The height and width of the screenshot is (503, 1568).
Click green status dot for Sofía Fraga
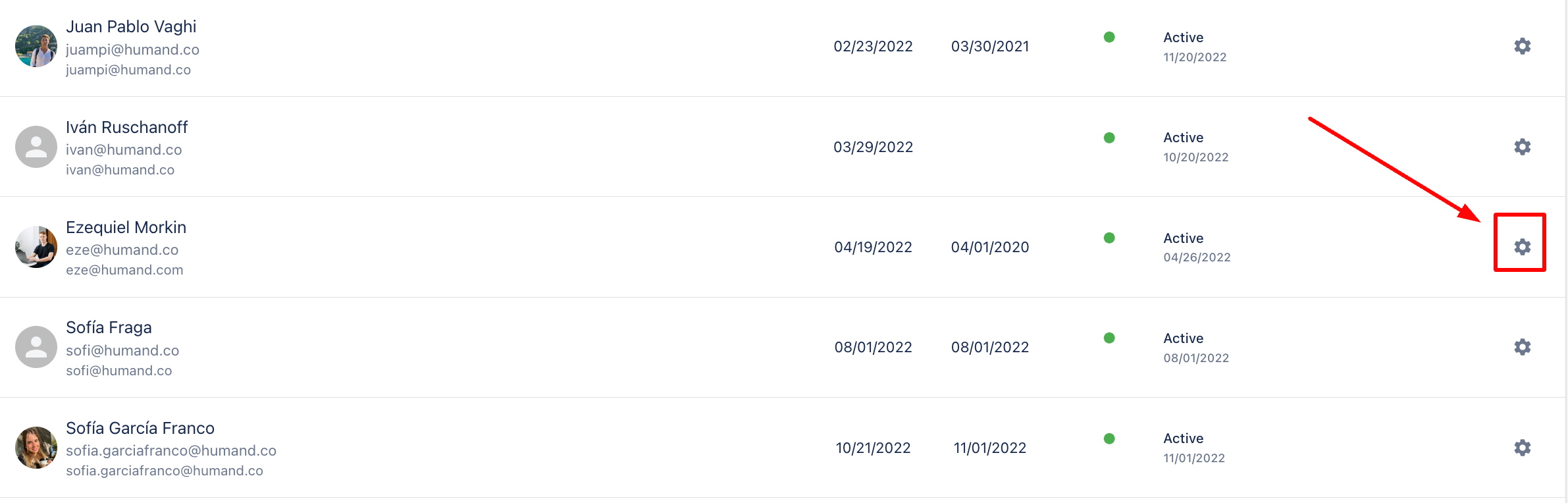tap(1109, 338)
